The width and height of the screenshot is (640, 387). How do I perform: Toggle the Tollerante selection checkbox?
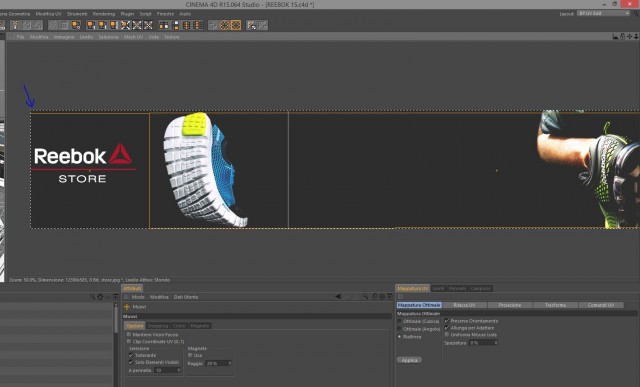click(x=131, y=355)
